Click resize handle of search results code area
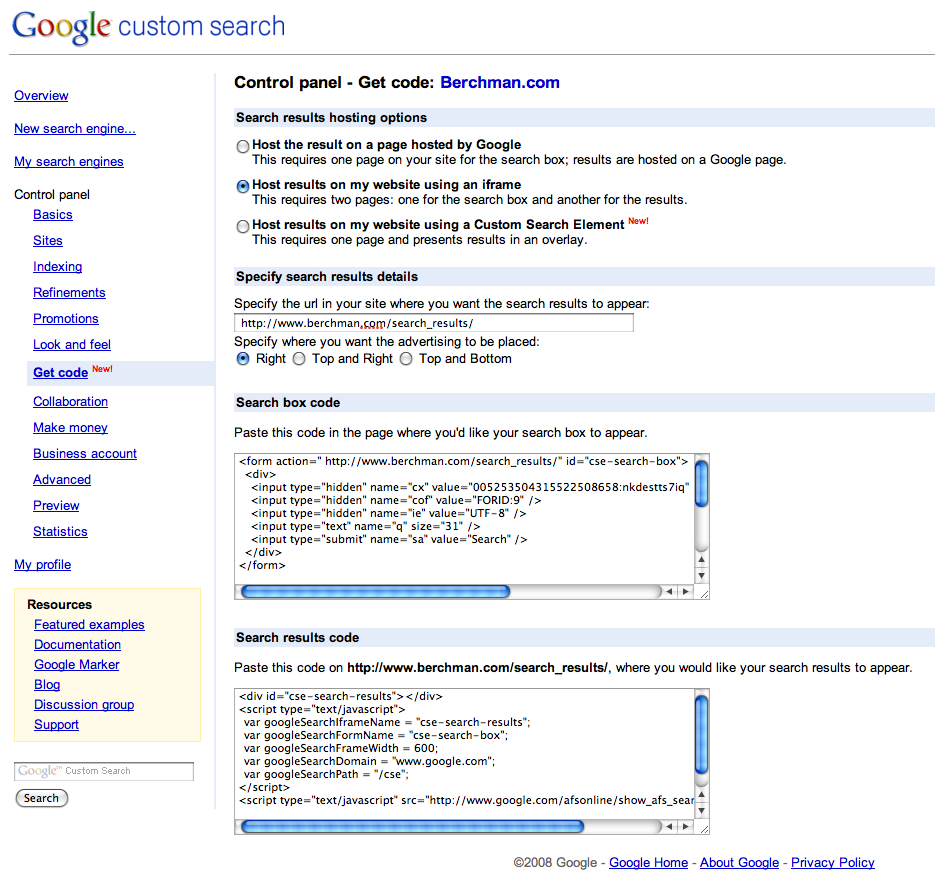Screen dimensions: 935x885 [704, 828]
